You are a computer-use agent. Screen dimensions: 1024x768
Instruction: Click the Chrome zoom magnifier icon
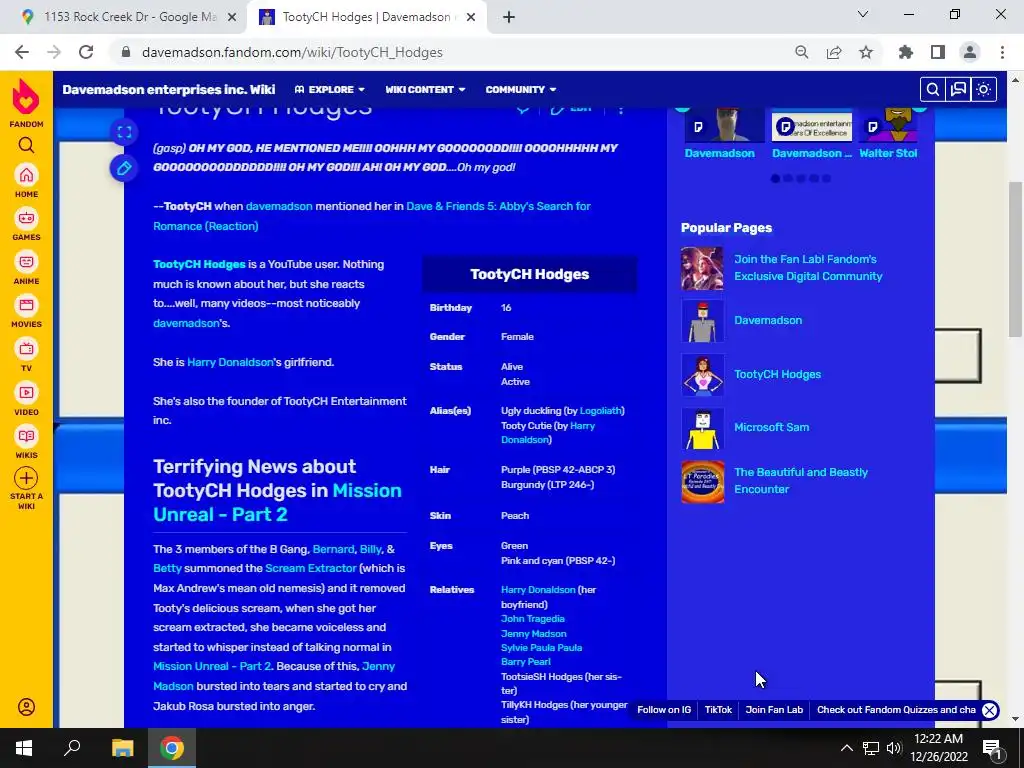[x=801, y=52]
